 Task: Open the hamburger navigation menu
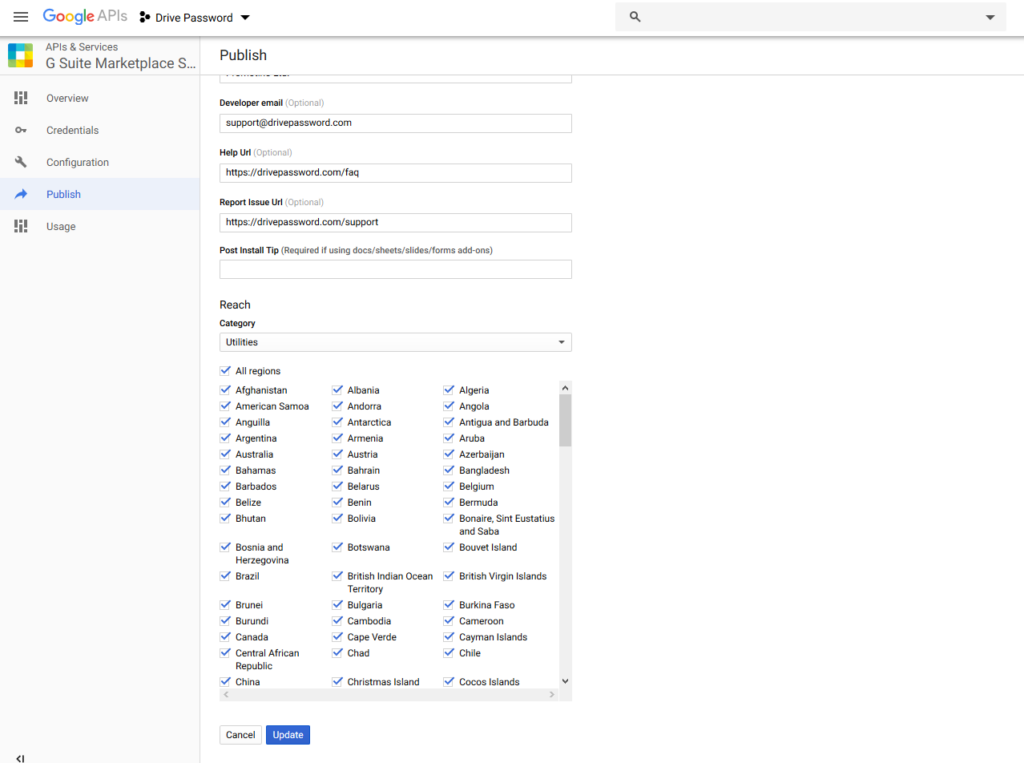click(x=21, y=17)
